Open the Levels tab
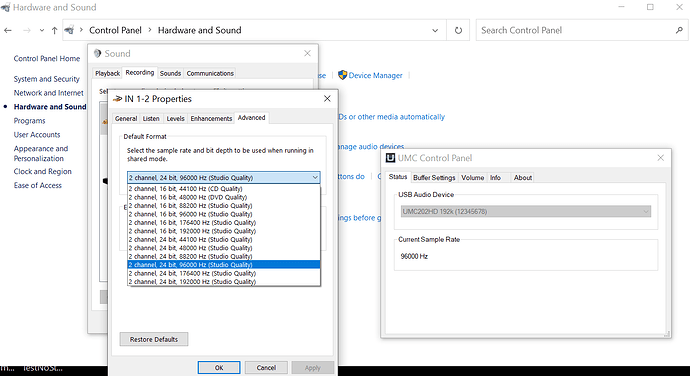The image size is (690, 376). coord(175,118)
